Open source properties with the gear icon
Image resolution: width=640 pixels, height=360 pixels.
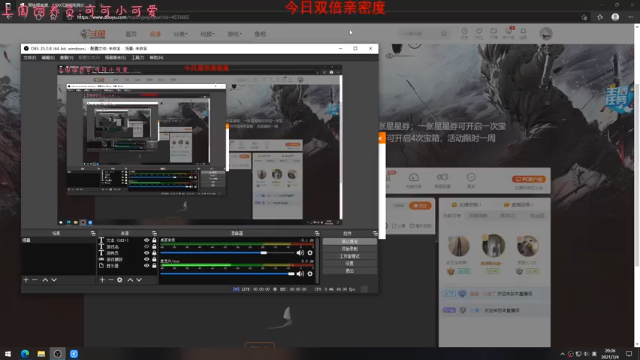point(120,280)
